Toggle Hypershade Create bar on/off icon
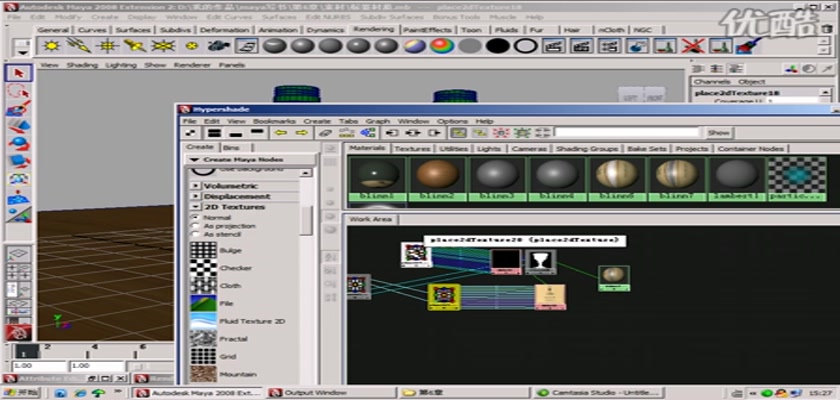The height and width of the screenshot is (400, 840). [191, 132]
